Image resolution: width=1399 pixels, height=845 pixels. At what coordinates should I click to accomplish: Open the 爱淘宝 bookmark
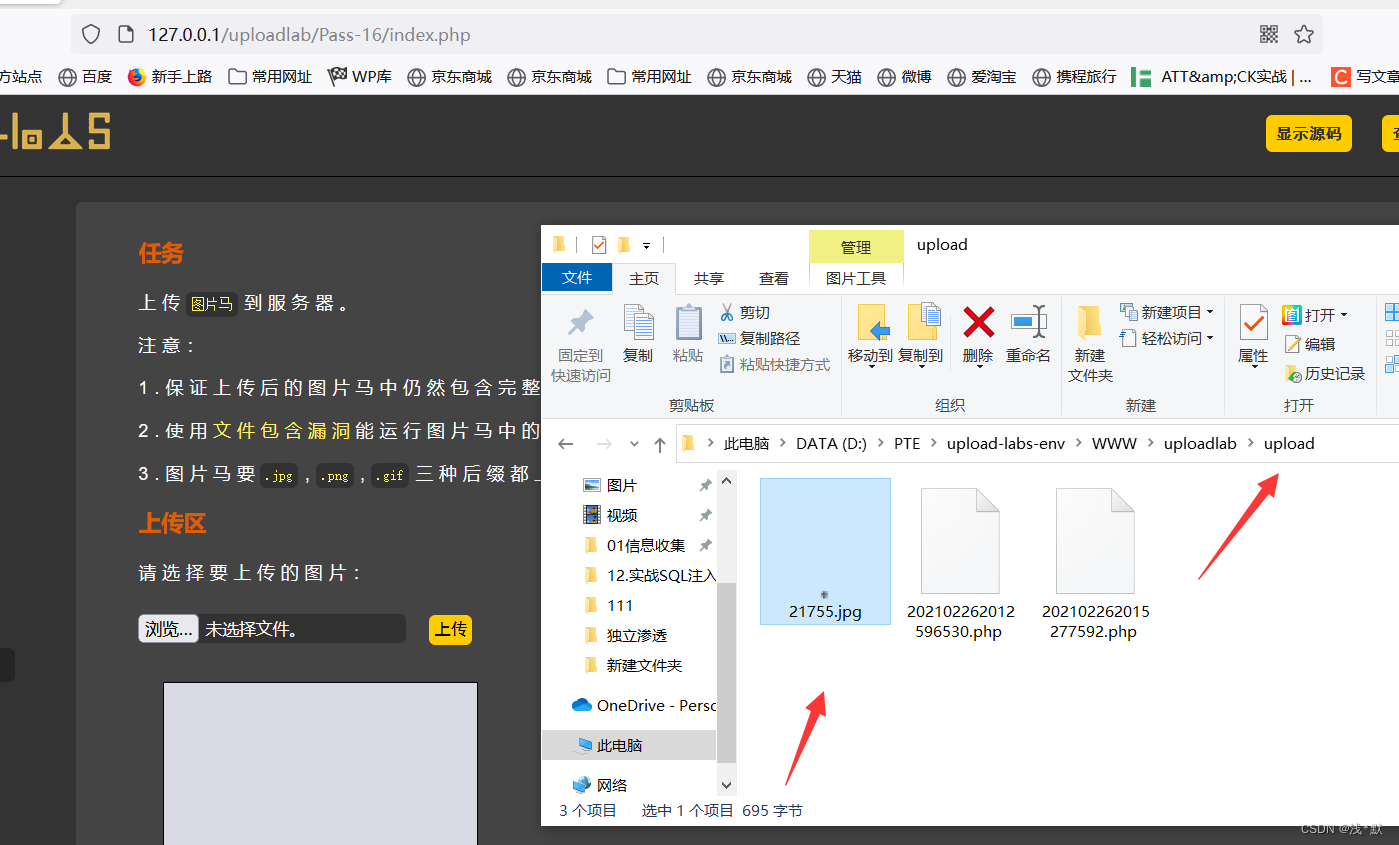pos(982,77)
